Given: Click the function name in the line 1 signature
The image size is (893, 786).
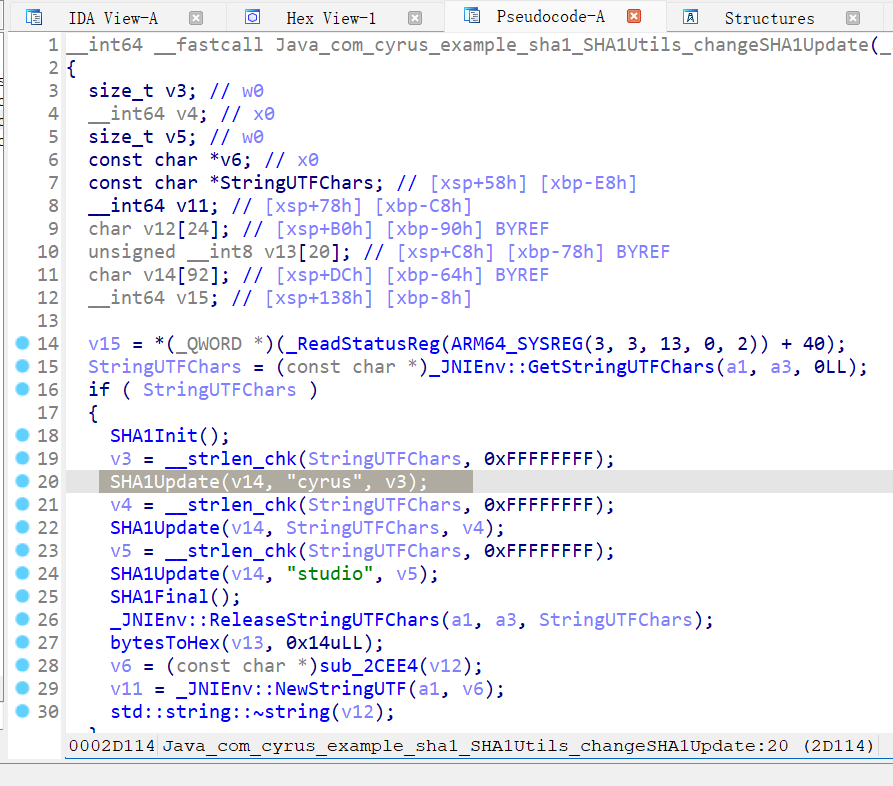Looking at the screenshot, I should tap(572, 45).
